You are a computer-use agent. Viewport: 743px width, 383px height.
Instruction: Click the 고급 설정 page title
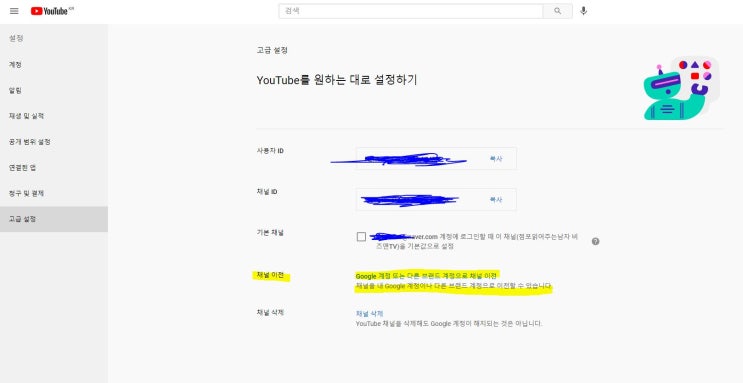[x=272, y=50]
